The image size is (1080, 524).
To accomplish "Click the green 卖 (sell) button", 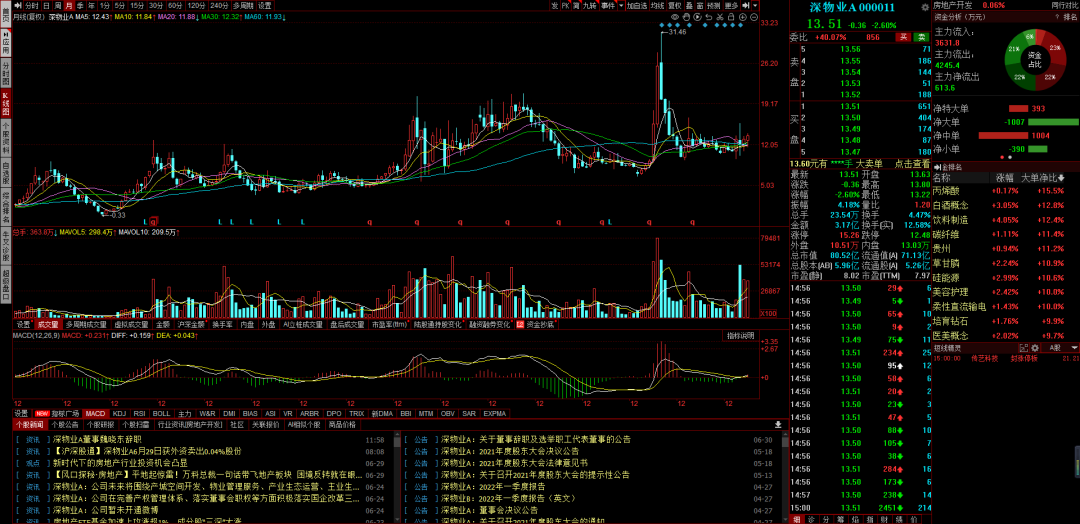I will 922,36.
